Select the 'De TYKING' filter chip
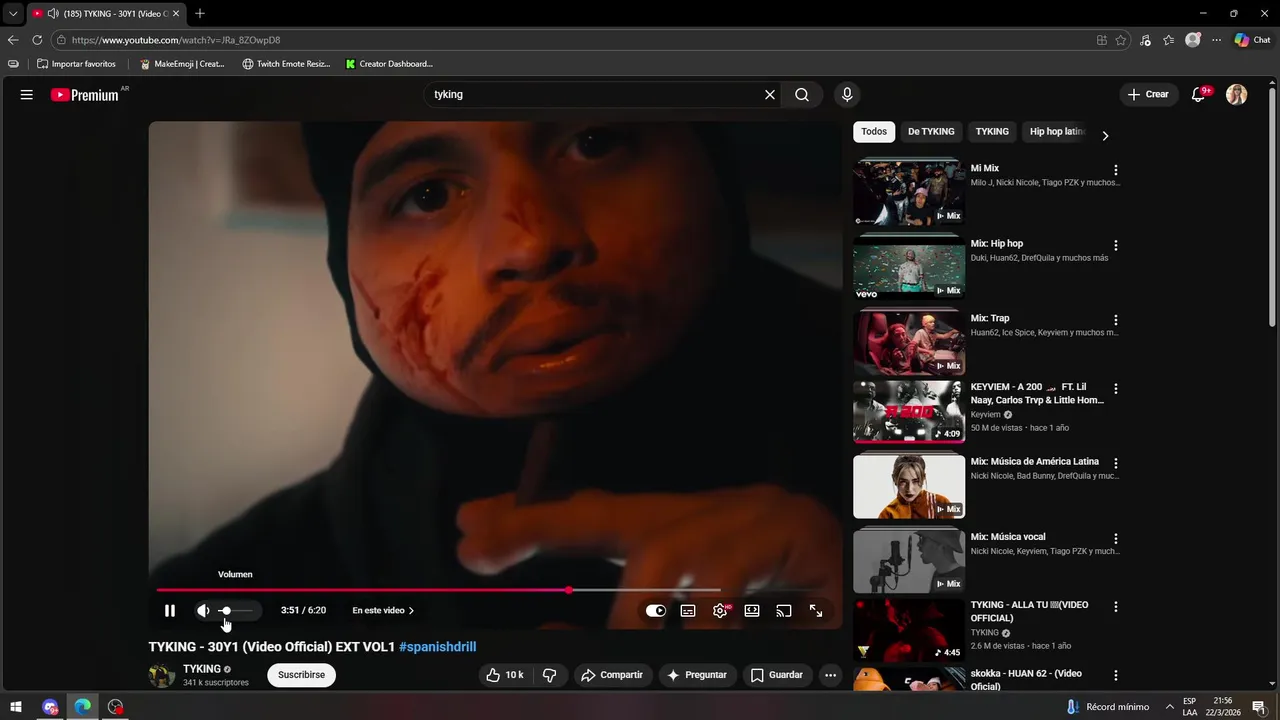 pos(931,132)
